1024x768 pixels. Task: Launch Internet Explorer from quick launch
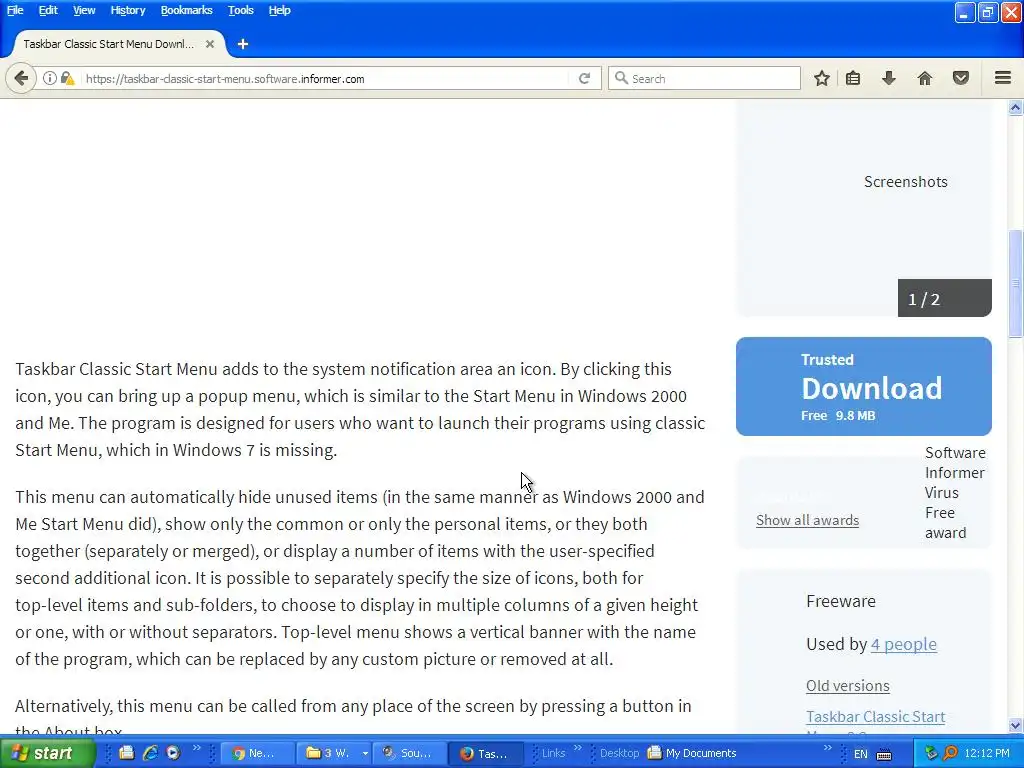150,753
